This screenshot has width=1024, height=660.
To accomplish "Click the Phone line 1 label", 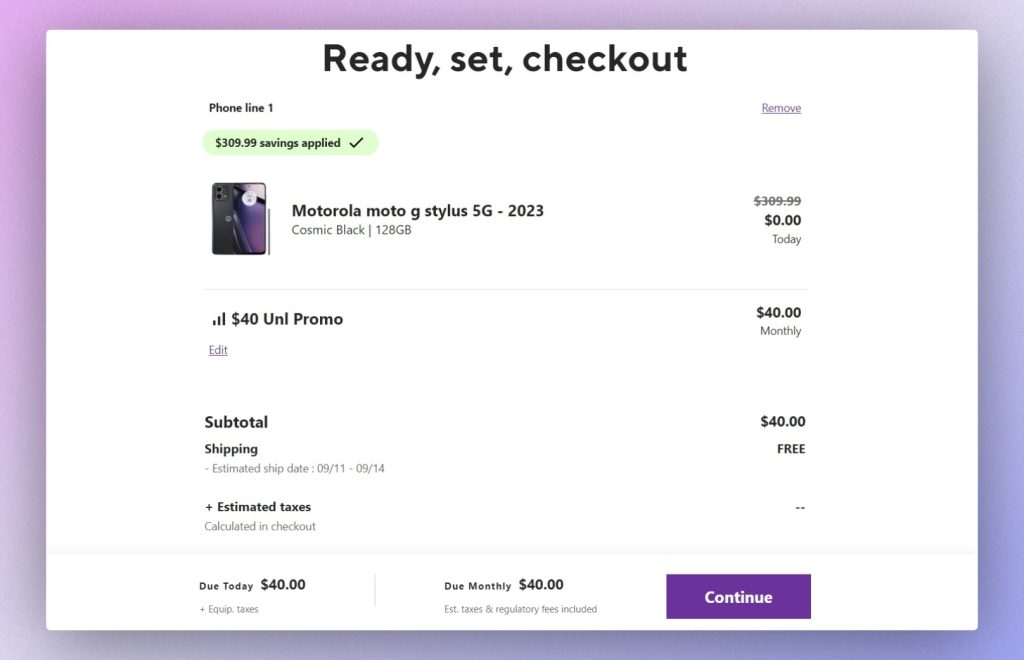I will pos(241,108).
